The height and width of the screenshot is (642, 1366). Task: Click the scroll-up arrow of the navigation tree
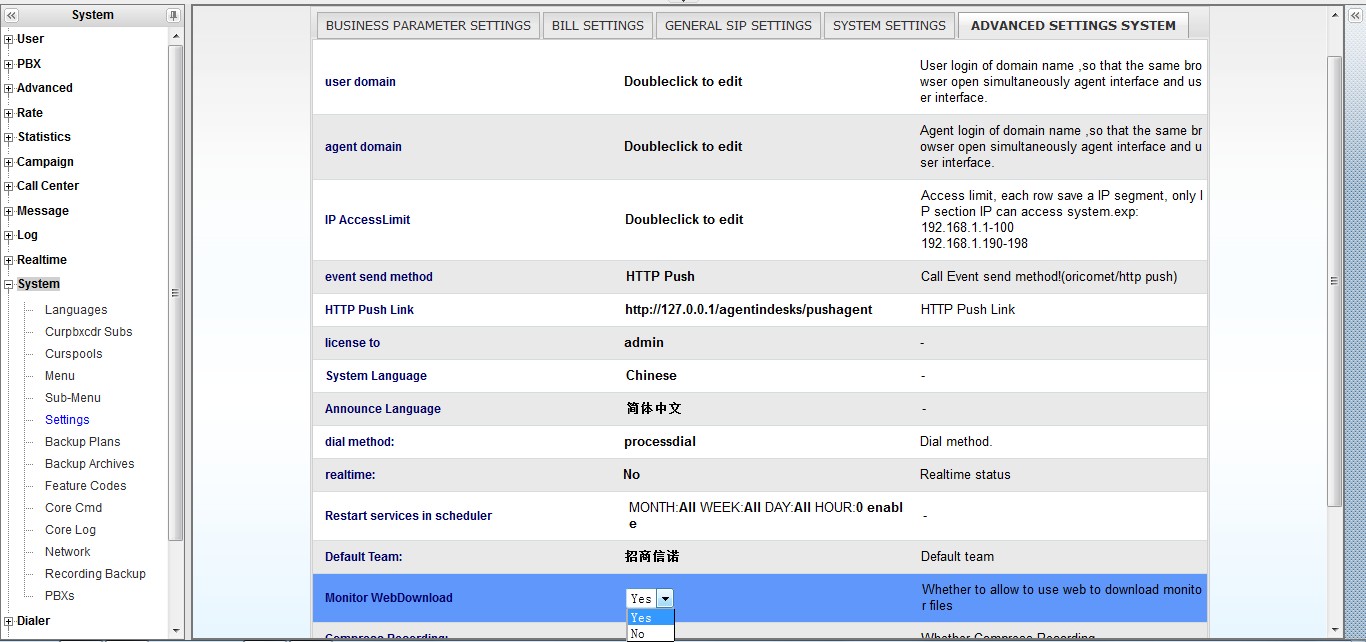coord(176,36)
